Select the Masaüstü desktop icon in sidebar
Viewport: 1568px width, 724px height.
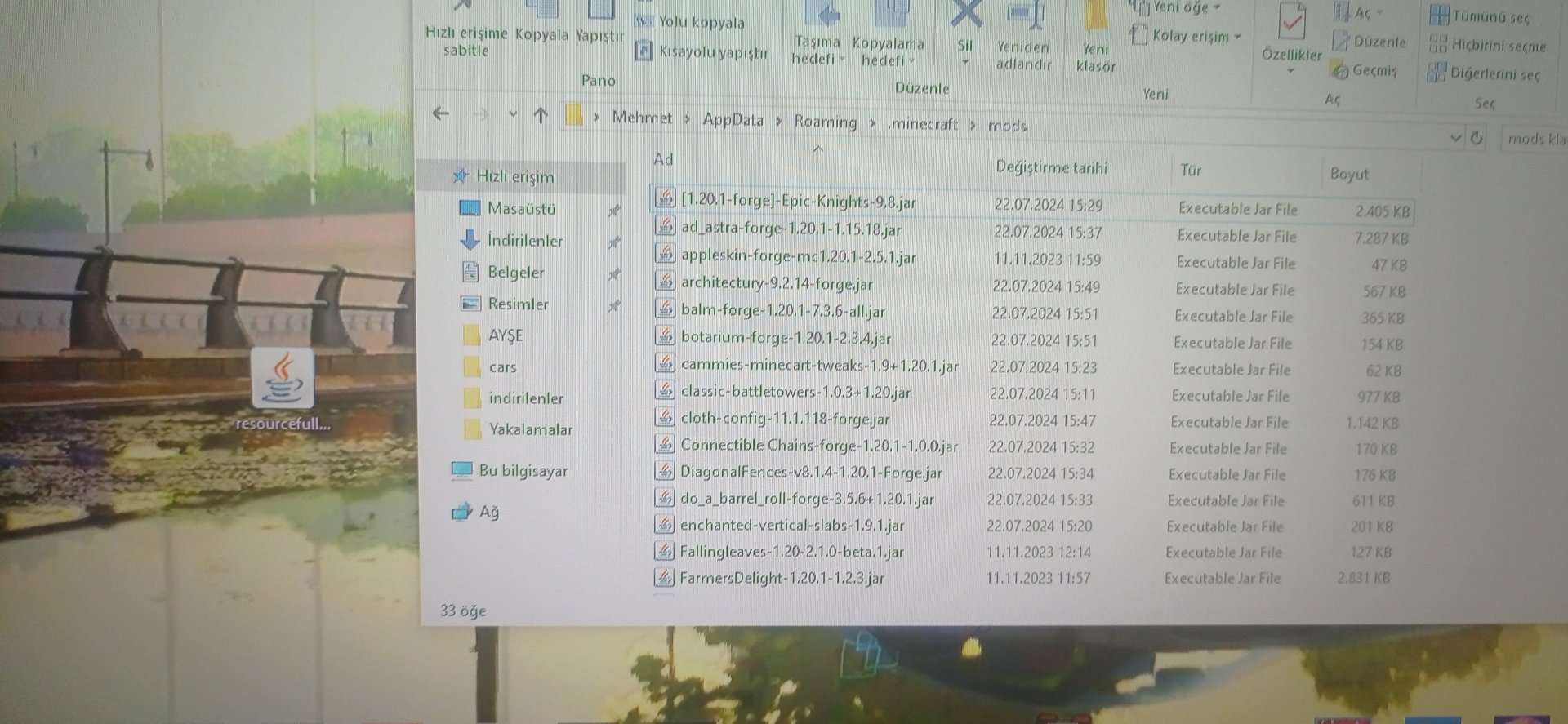point(470,208)
